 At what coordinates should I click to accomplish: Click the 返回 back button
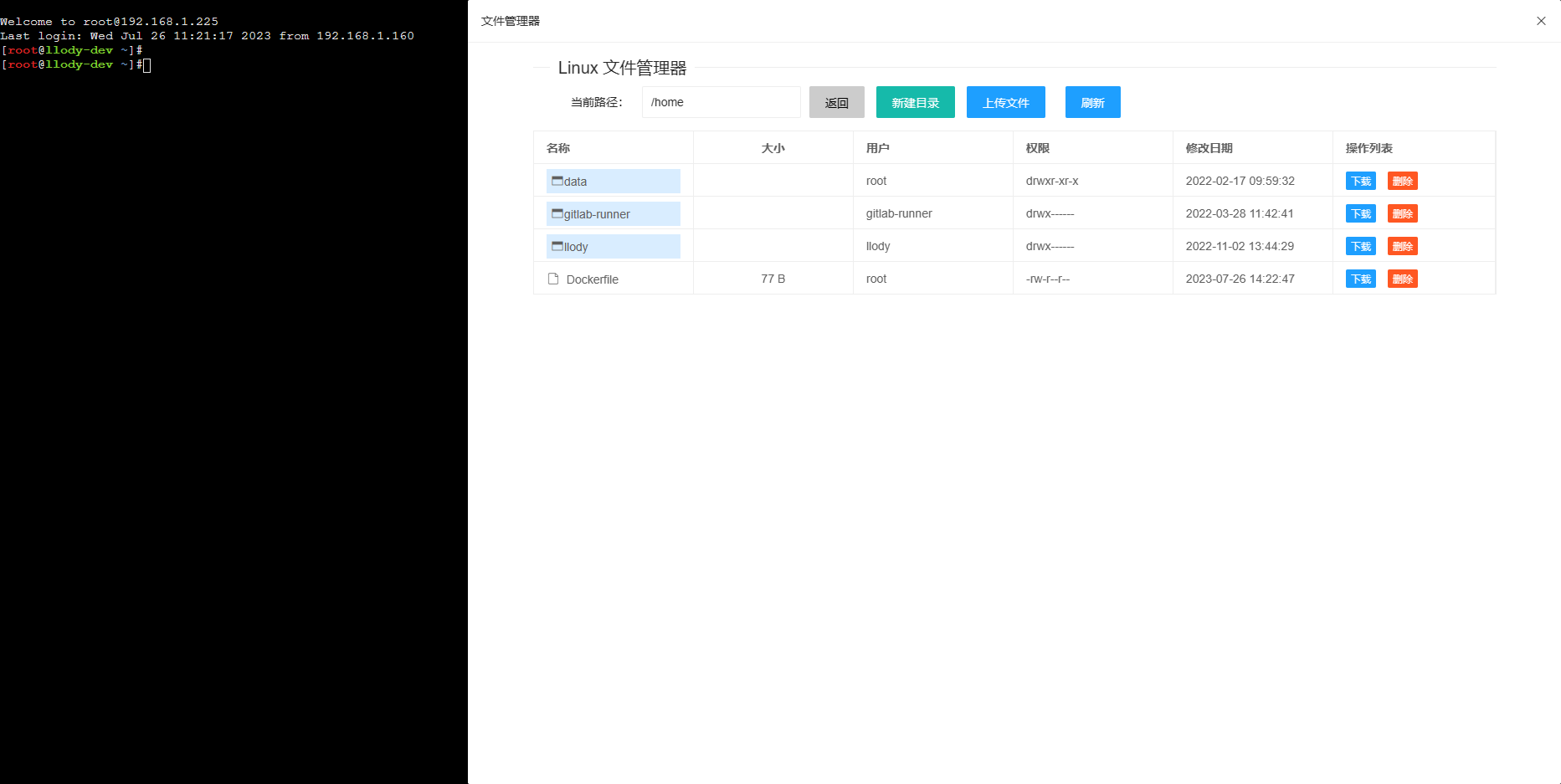[836, 102]
